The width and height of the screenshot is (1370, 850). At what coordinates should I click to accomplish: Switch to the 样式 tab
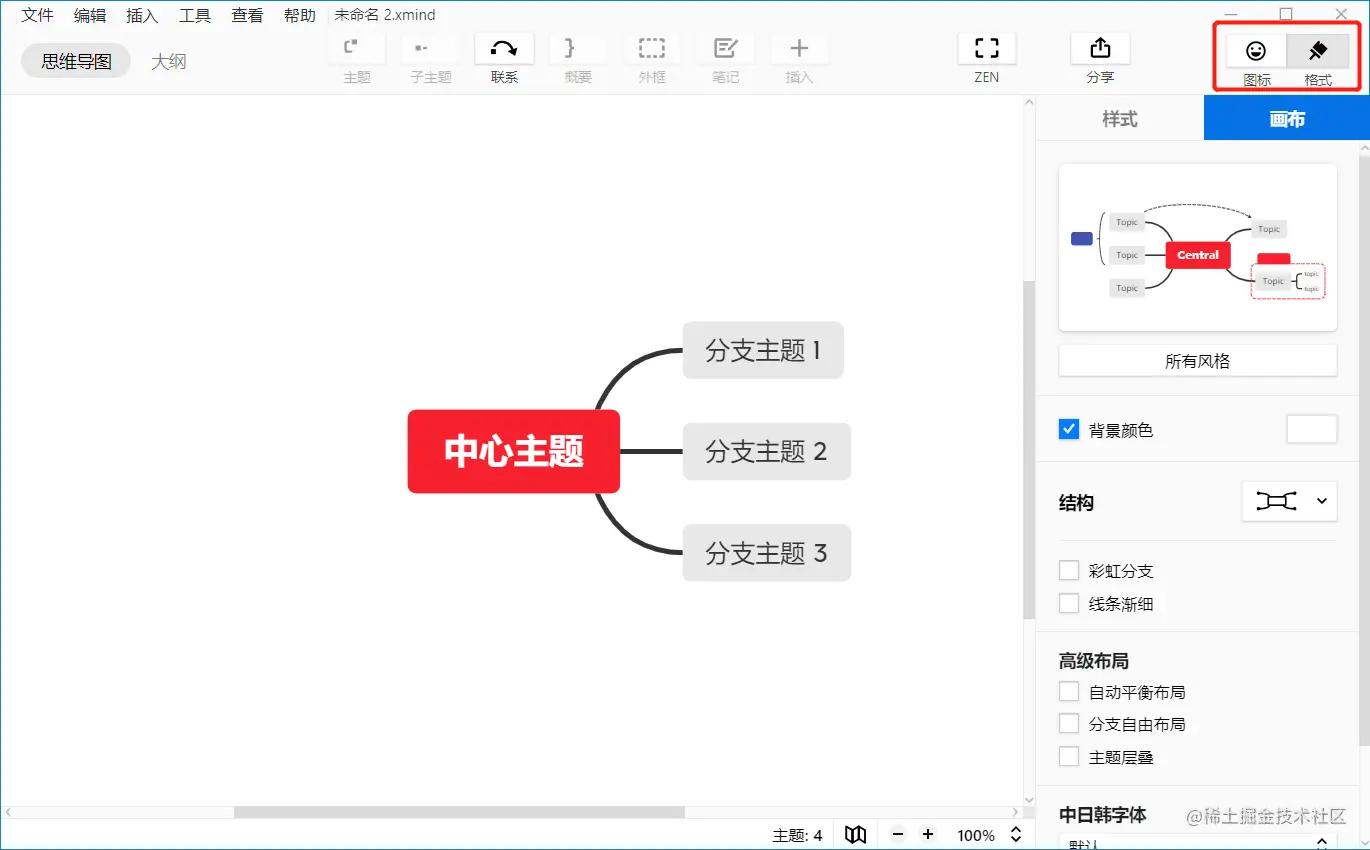pyautogui.click(x=1120, y=119)
